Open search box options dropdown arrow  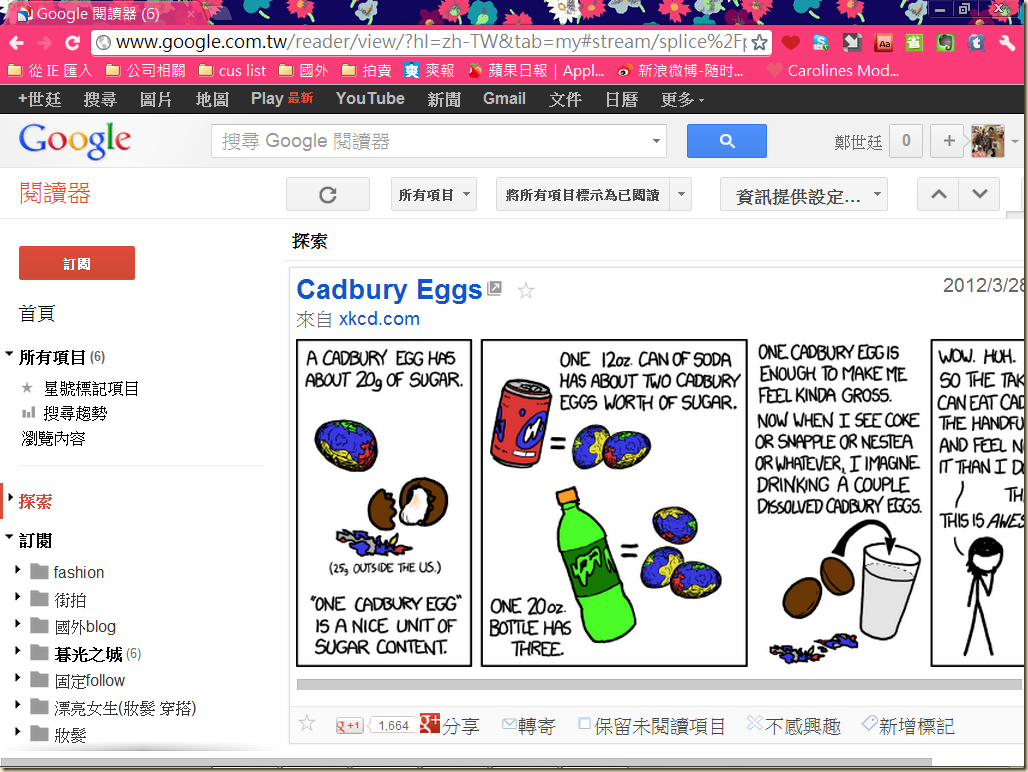point(656,141)
